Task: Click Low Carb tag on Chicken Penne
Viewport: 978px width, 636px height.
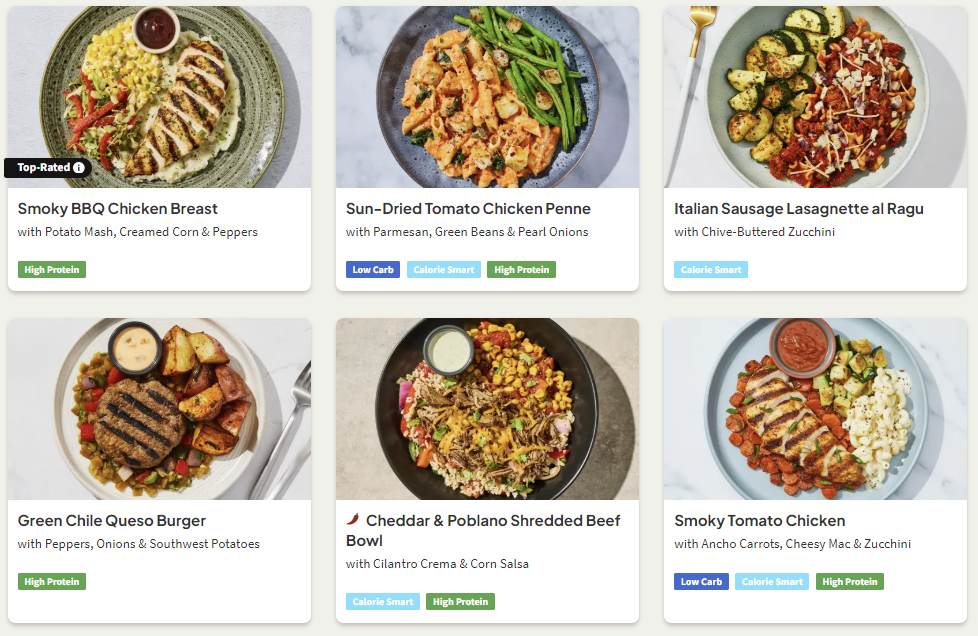Action: click(x=373, y=270)
